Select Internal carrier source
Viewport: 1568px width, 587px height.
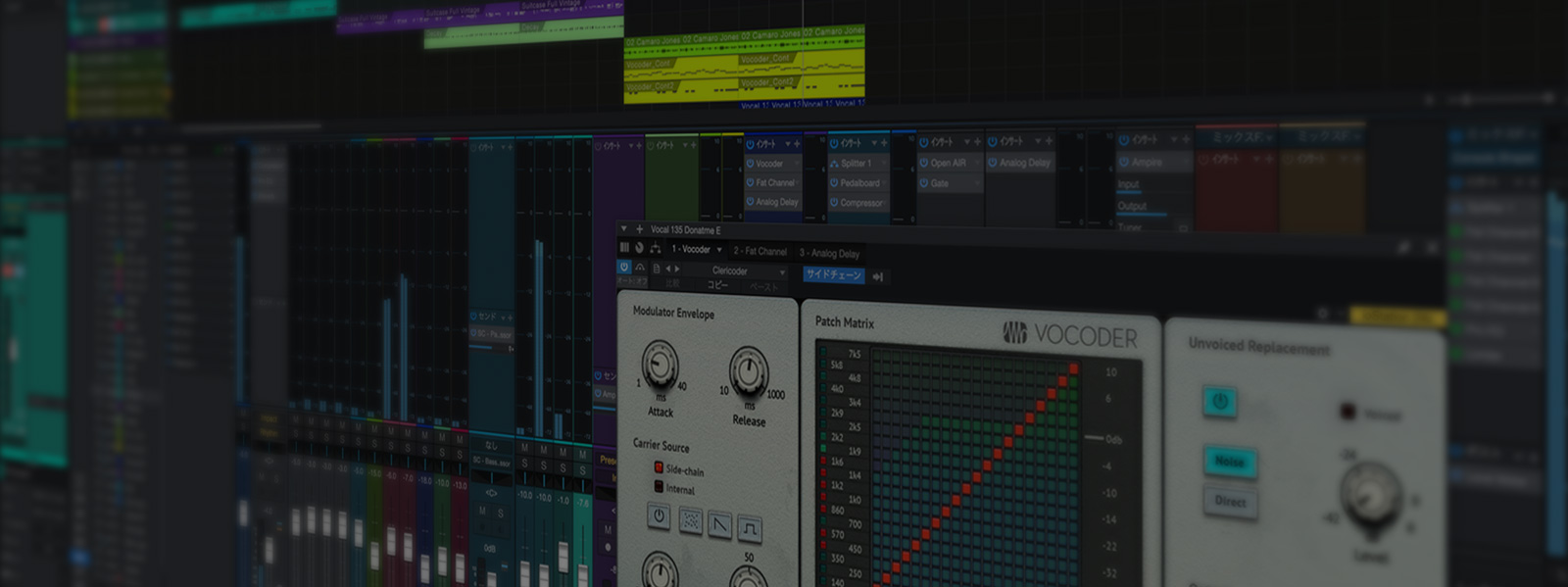(659, 486)
